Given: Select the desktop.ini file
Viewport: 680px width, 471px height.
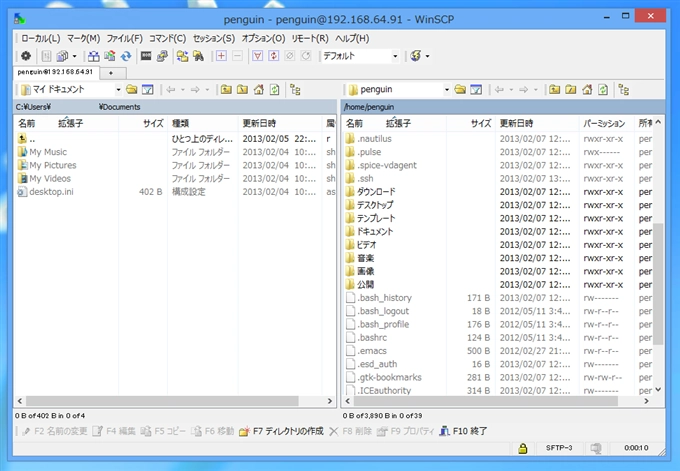Looking at the screenshot, I should coord(46,192).
